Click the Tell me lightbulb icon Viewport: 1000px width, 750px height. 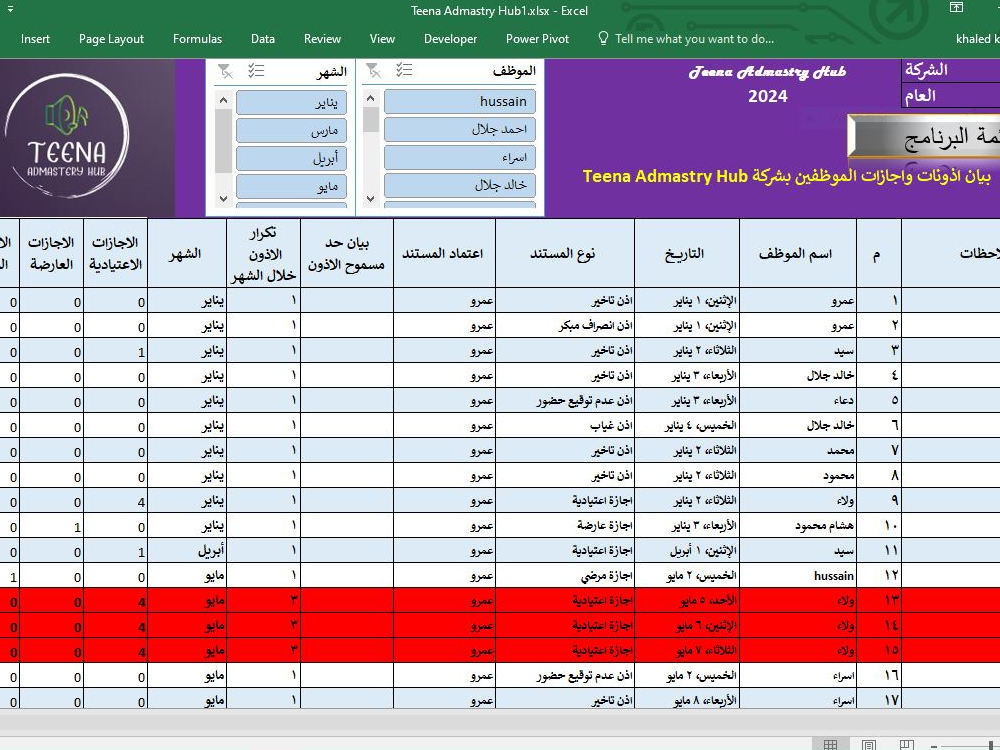pyautogui.click(x=603, y=38)
